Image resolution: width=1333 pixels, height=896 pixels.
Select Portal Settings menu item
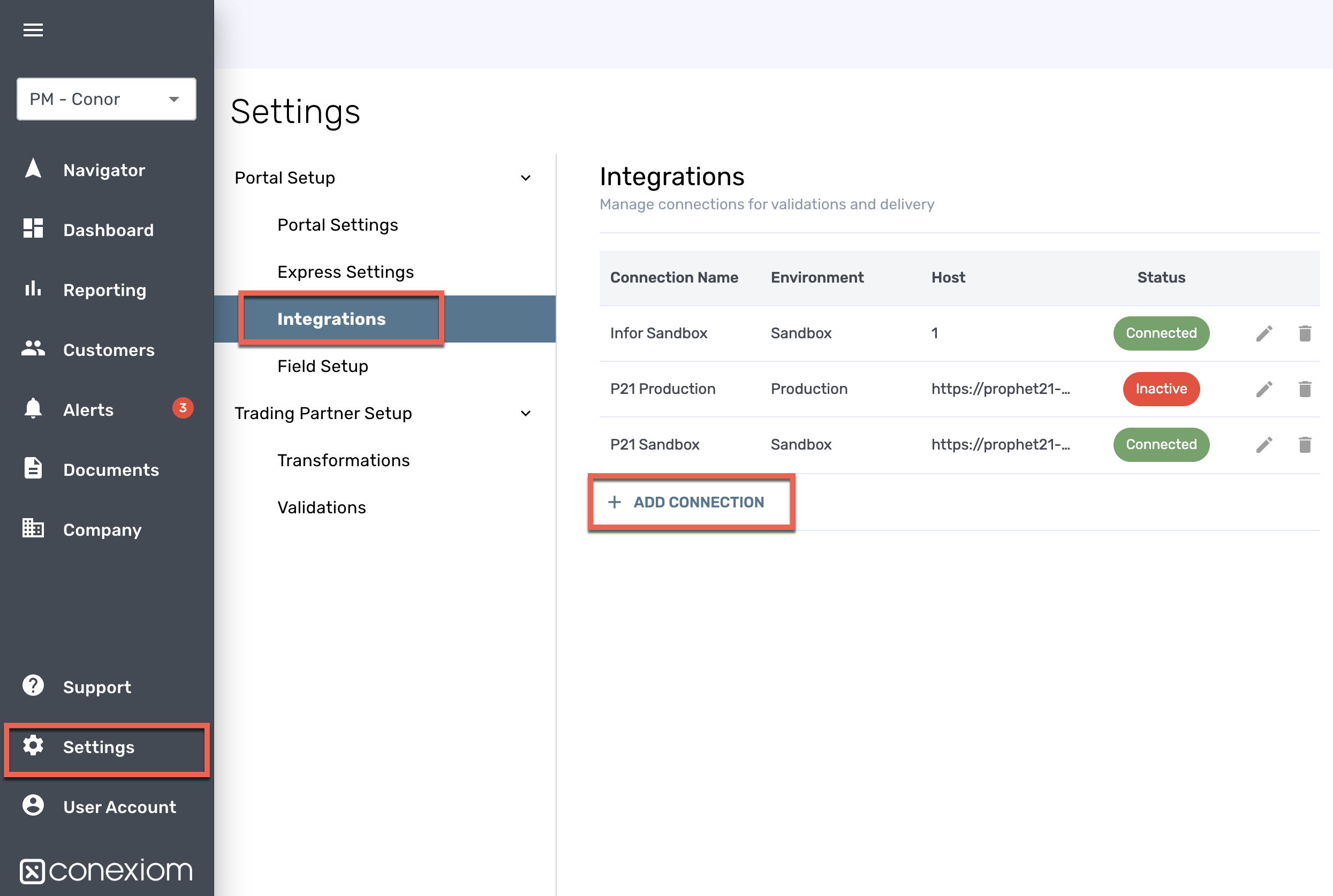[337, 225]
